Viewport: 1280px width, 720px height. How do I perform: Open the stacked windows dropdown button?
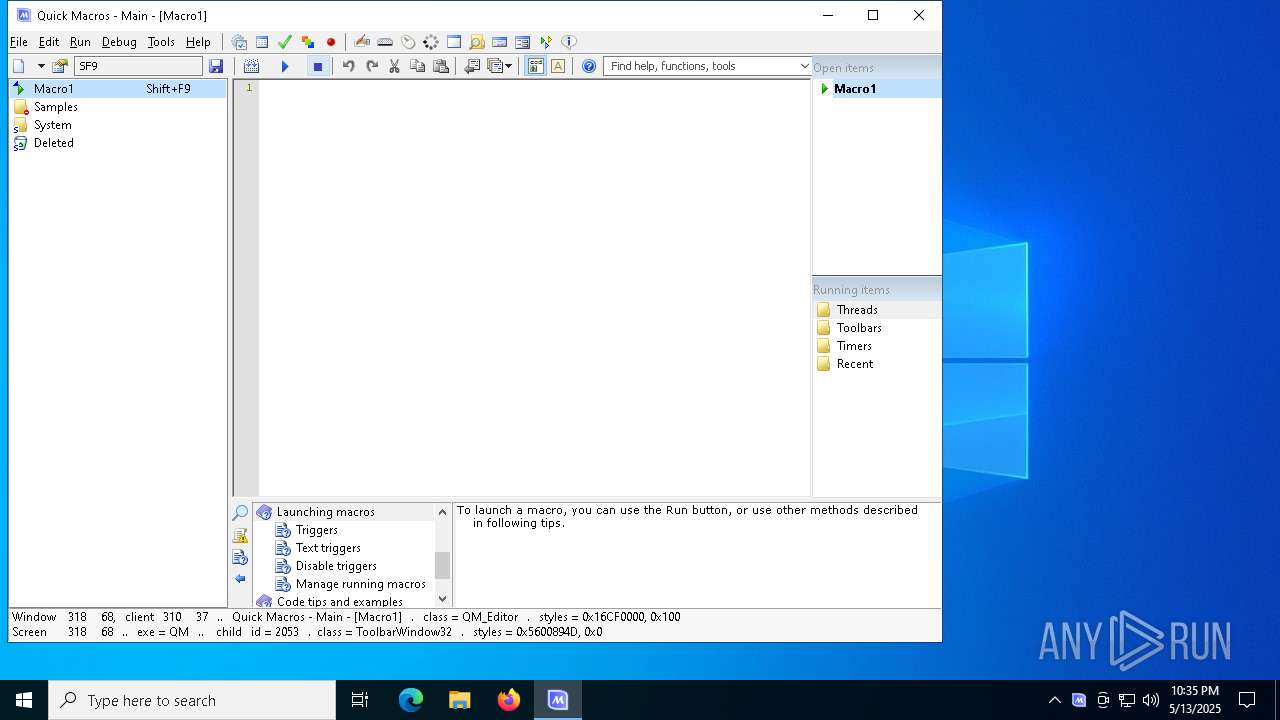(499, 66)
